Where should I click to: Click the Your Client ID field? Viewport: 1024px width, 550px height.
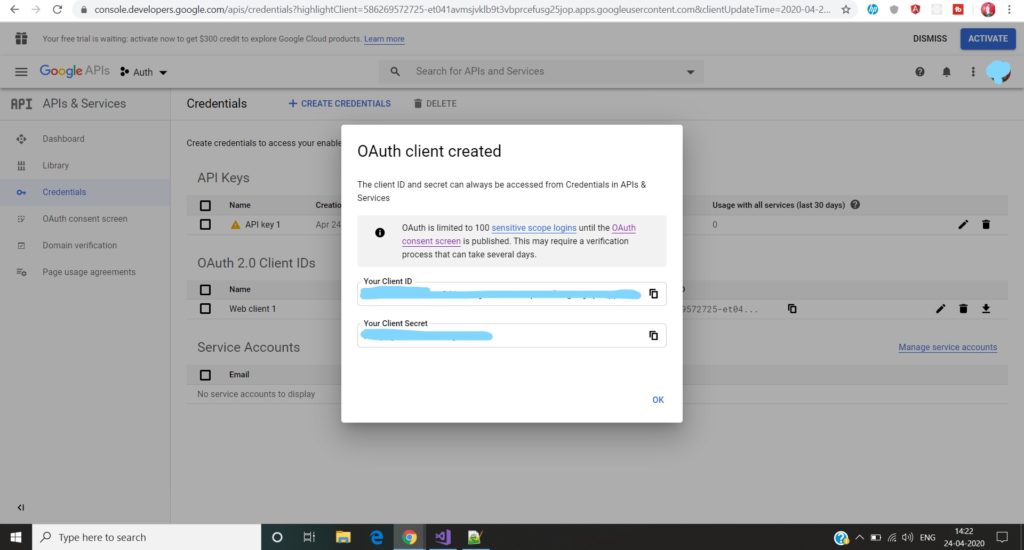click(x=511, y=294)
